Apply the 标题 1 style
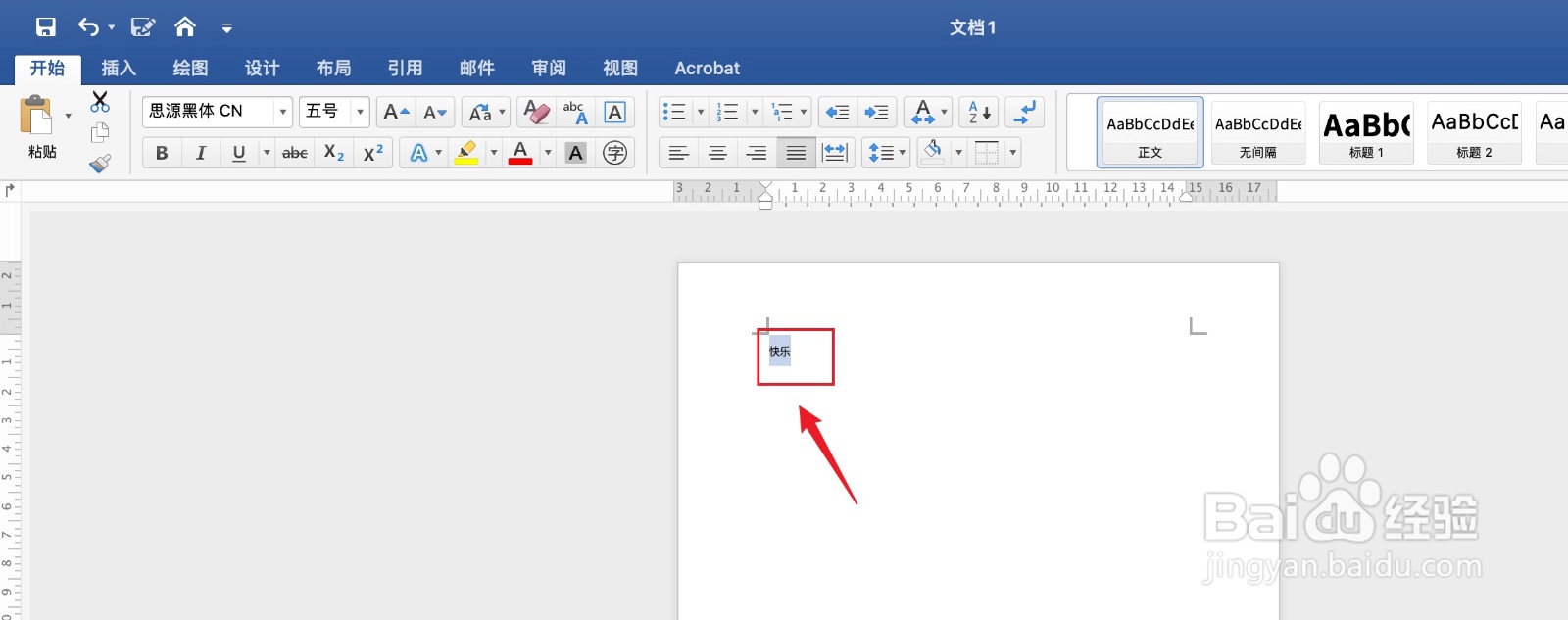Viewport: 1568px width, 620px height. pos(1366,133)
